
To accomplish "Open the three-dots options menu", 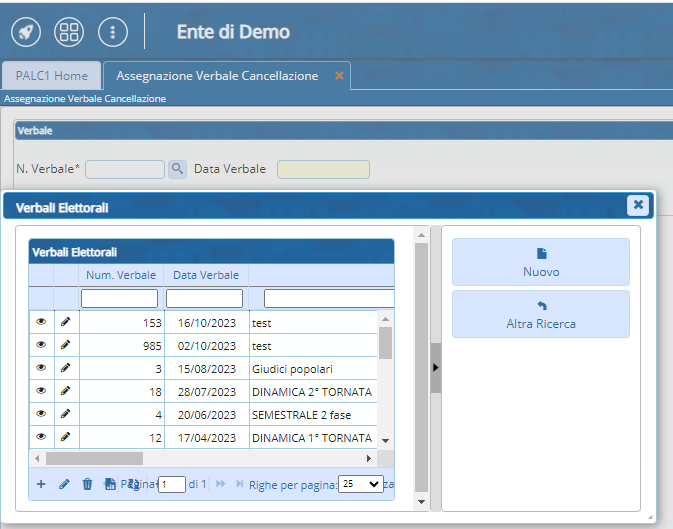I will (112, 32).
